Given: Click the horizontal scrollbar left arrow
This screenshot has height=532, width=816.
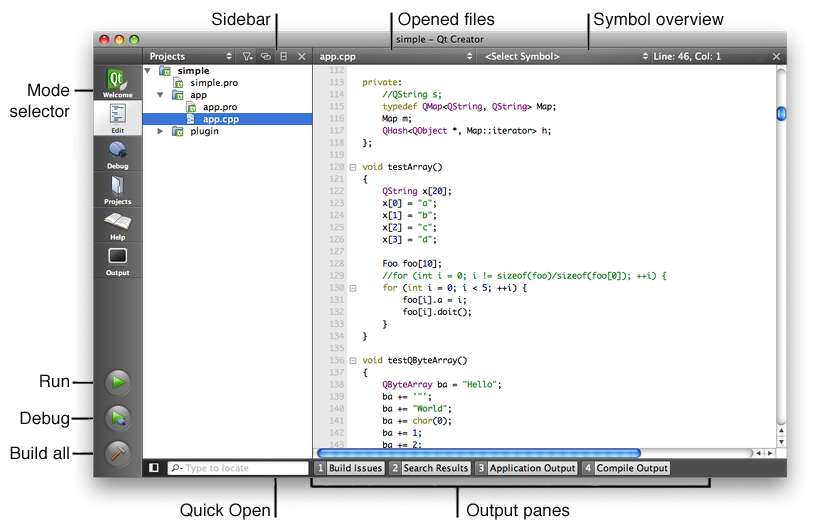Looking at the screenshot, I should pyautogui.click(x=758, y=453).
